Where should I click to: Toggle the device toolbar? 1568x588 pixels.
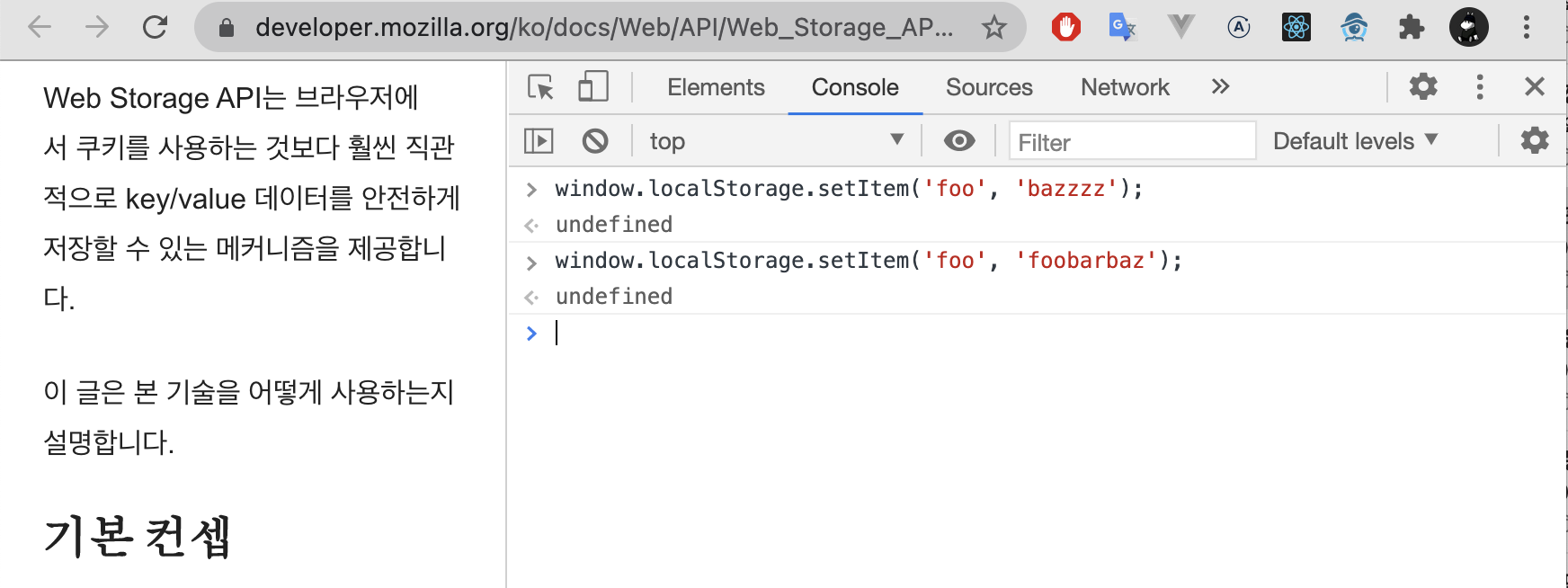click(x=593, y=87)
